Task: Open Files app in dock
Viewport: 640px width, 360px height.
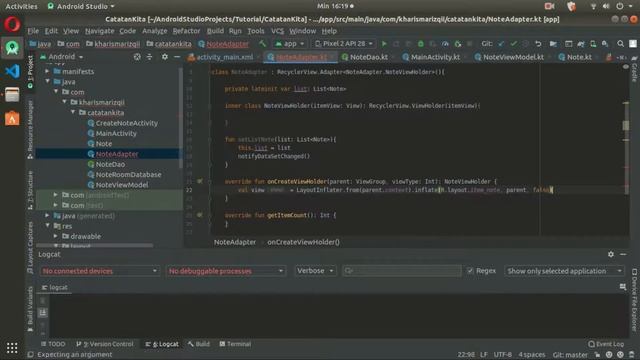Action: [x=12, y=95]
